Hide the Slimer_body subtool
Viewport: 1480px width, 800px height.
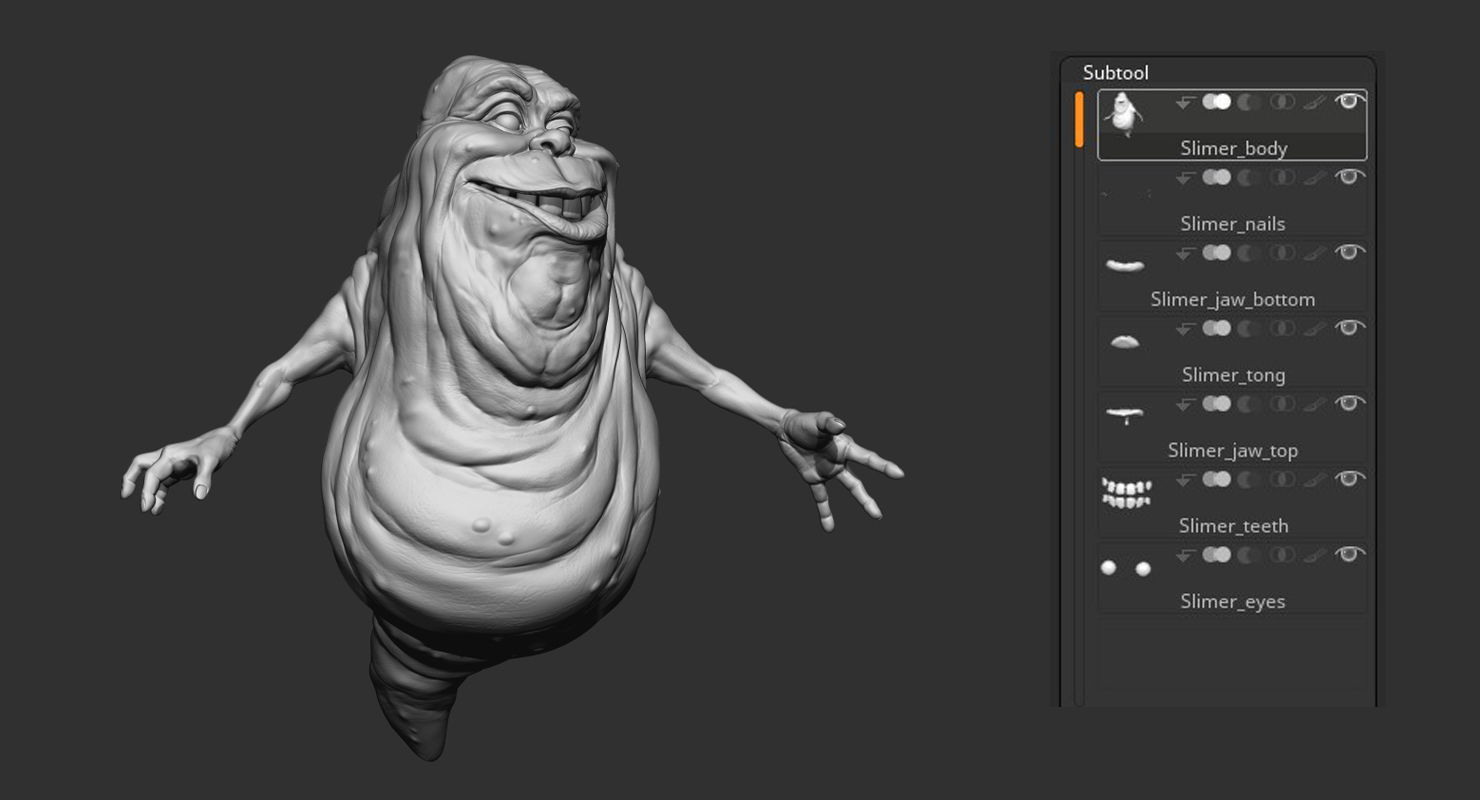click(x=1350, y=101)
